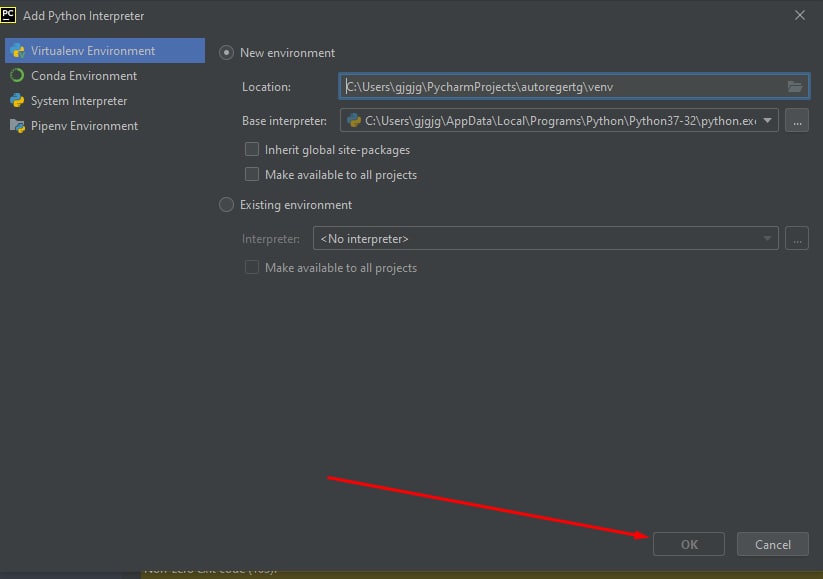Select Conda Environment in sidebar
Viewport: 823px width, 579px height.
(105, 76)
